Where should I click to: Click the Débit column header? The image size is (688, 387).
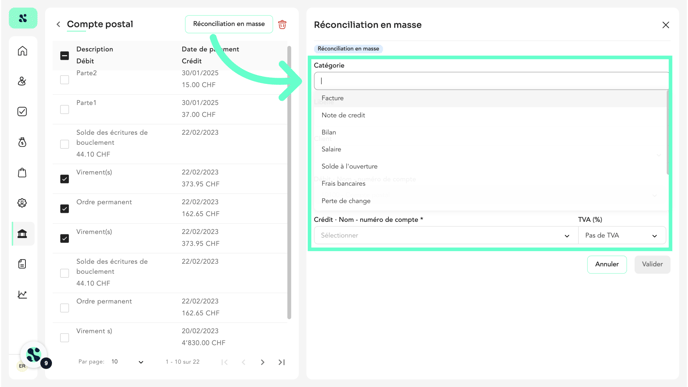click(x=85, y=61)
